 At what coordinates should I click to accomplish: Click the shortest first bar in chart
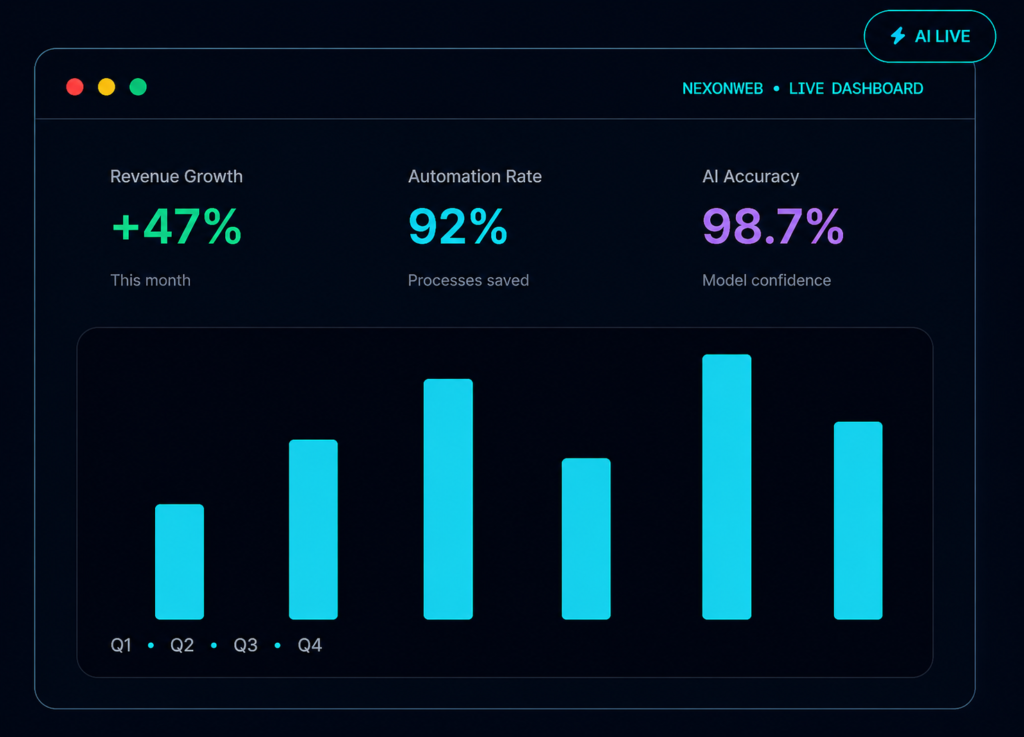pyautogui.click(x=180, y=561)
